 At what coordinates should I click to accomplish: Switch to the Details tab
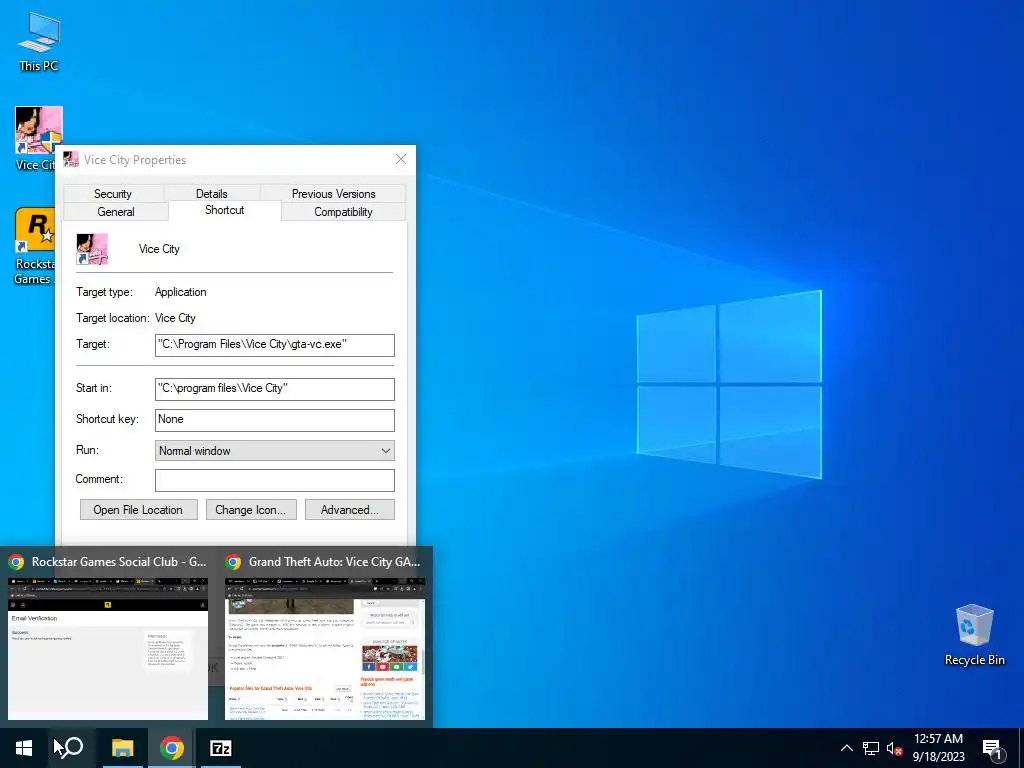(212, 193)
